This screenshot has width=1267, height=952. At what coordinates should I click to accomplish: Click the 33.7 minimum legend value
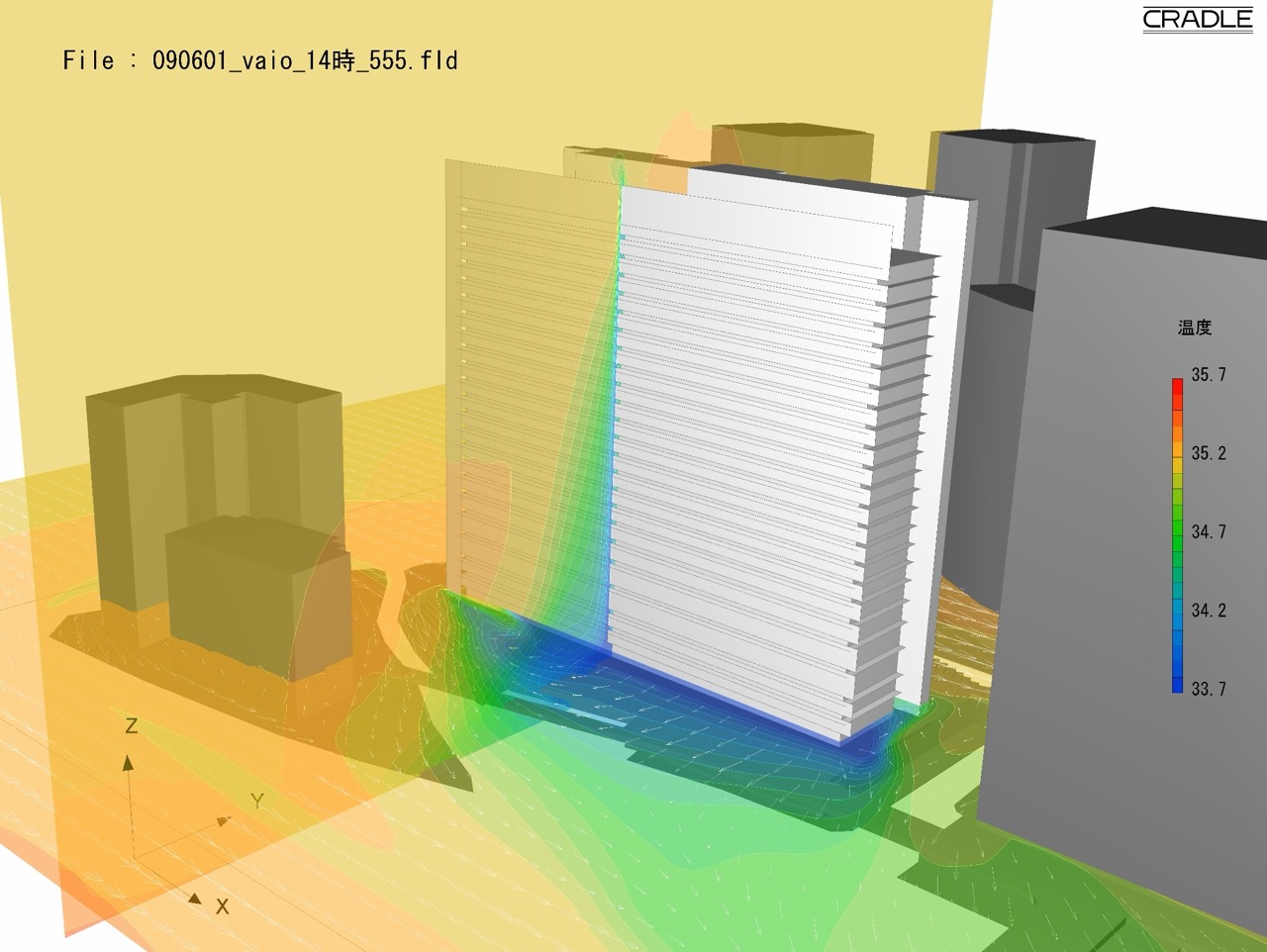(x=1208, y=689)
